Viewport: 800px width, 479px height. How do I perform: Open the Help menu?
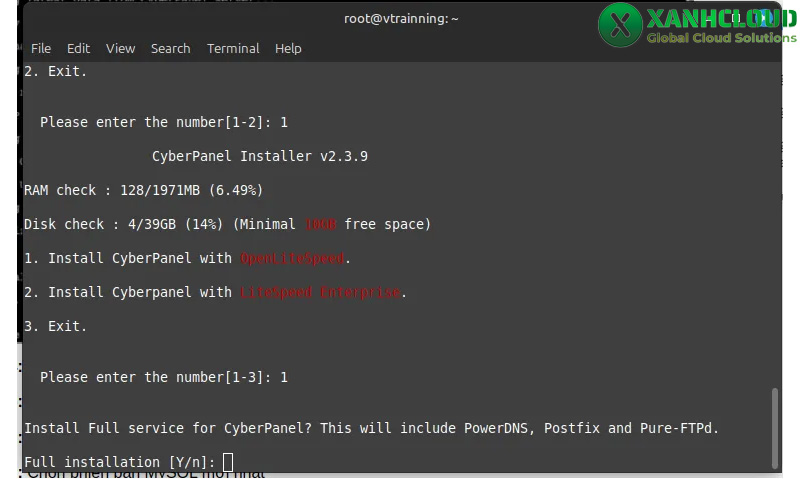[288, 48]
